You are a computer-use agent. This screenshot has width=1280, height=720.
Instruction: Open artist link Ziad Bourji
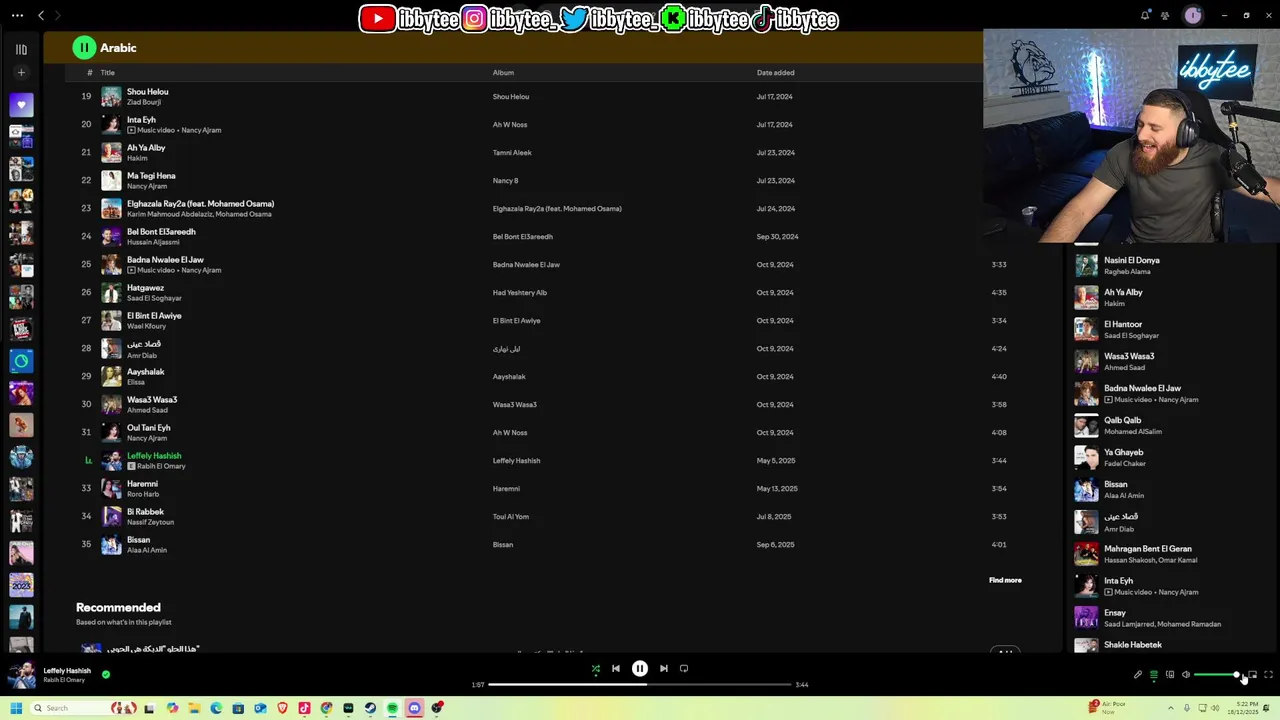144,102
